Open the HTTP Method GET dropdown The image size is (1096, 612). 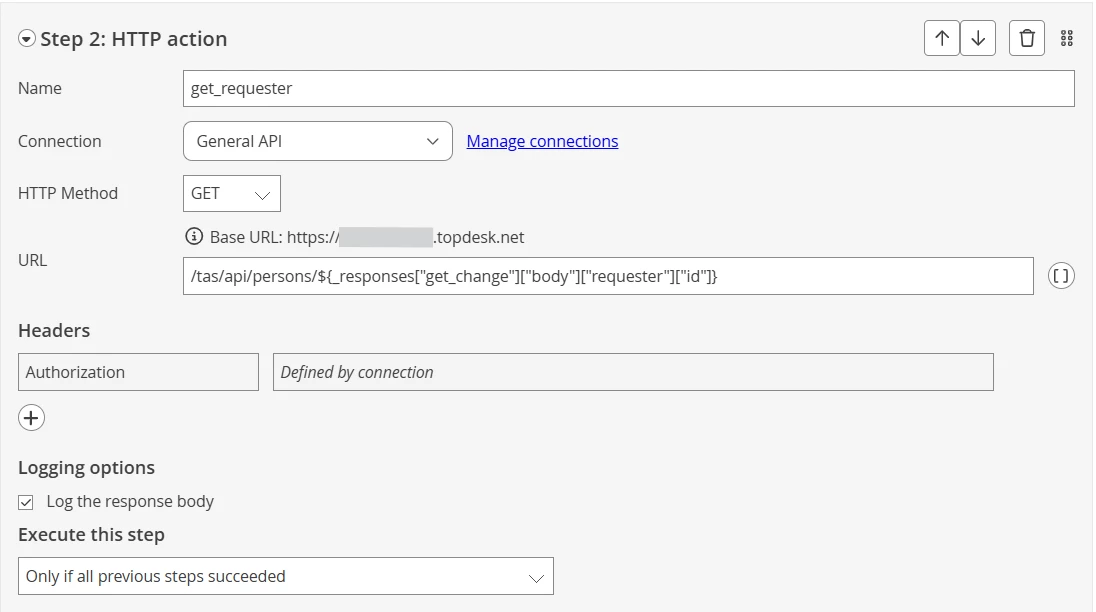pos(232,194)
